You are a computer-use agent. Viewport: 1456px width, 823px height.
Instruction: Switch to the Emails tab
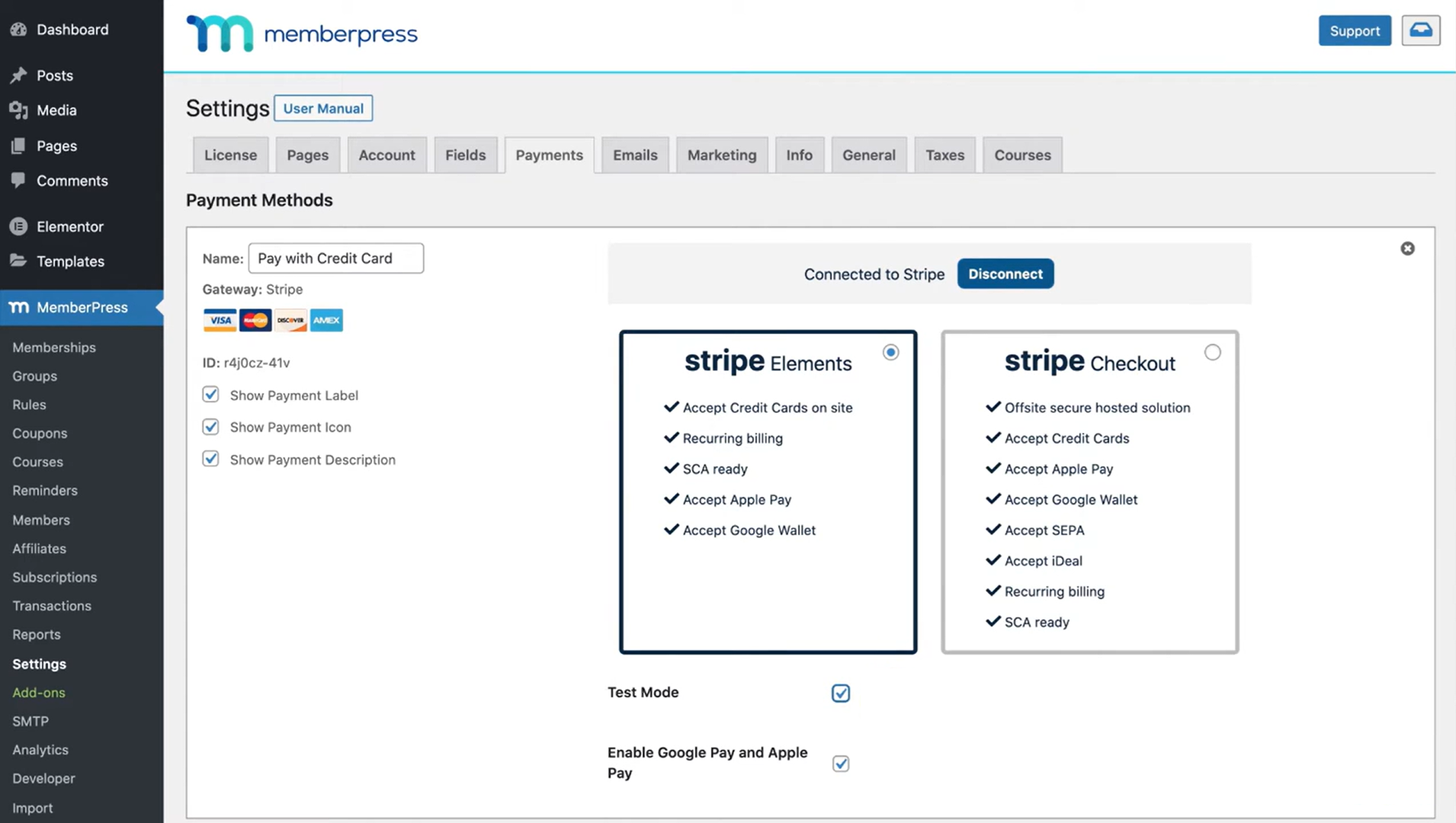[635, 155]
